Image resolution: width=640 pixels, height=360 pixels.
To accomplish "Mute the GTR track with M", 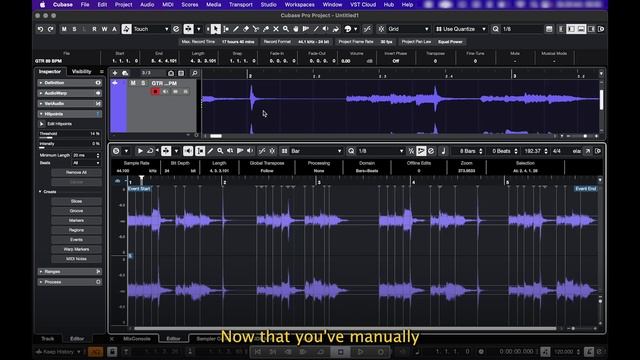I will (x=133, y=83).
